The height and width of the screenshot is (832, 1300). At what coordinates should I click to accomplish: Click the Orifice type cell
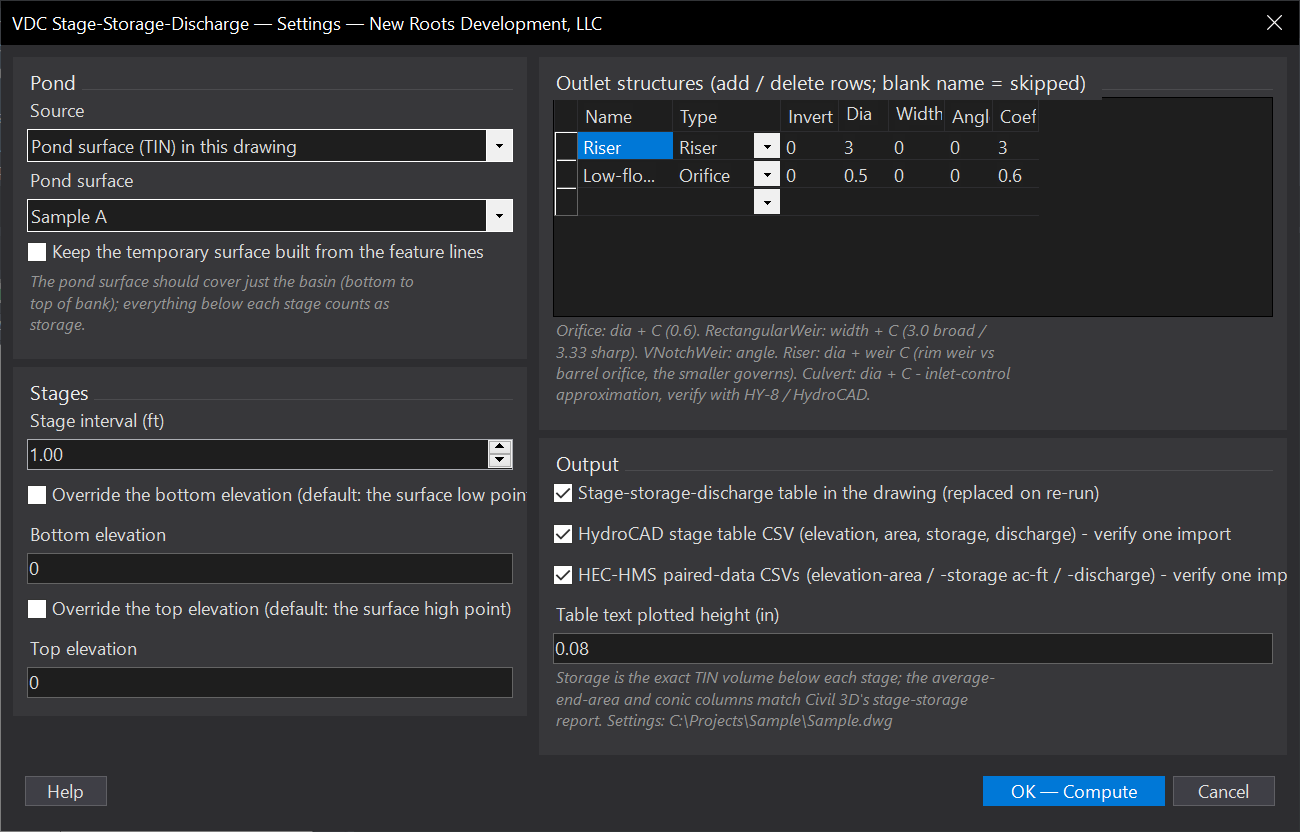click(x=714, y=175)
